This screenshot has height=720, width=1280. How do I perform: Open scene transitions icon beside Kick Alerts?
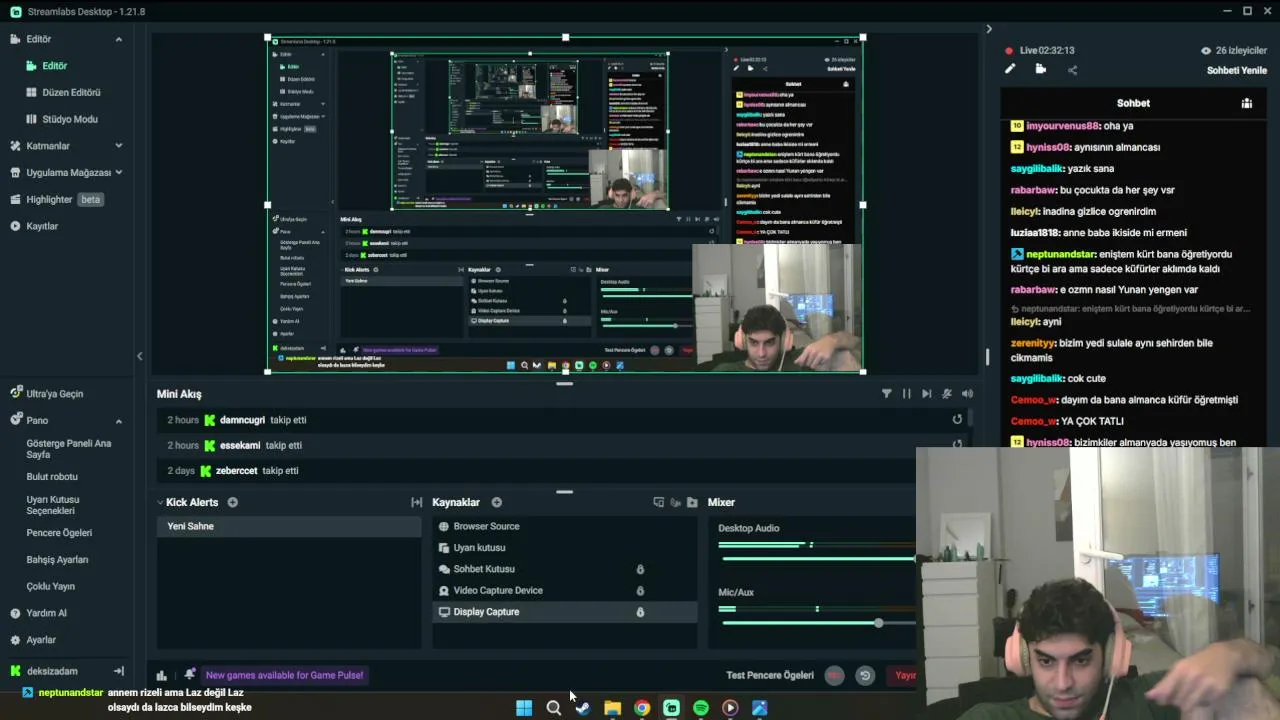tap(417, 502)
